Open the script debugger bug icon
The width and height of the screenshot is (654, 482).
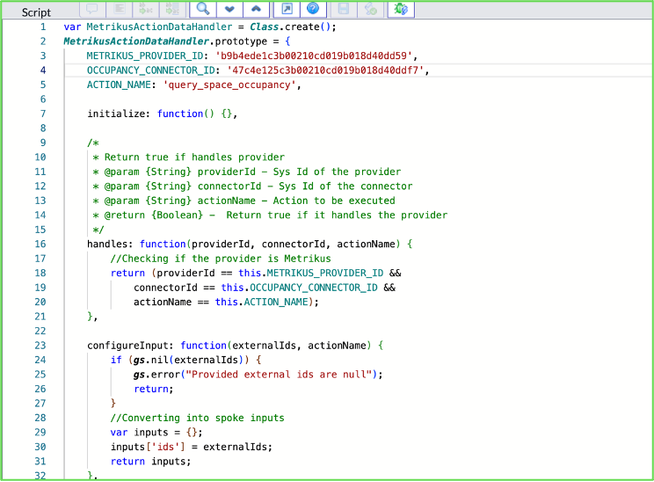coord(400,9)
